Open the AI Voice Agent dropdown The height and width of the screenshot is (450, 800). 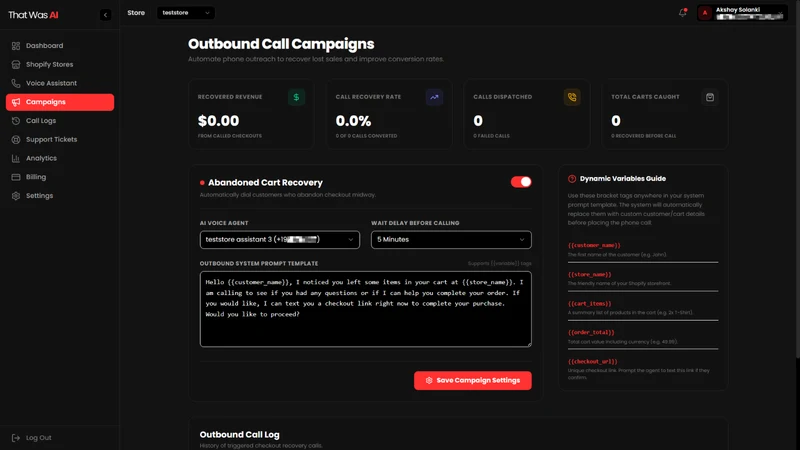coord(280,240)
